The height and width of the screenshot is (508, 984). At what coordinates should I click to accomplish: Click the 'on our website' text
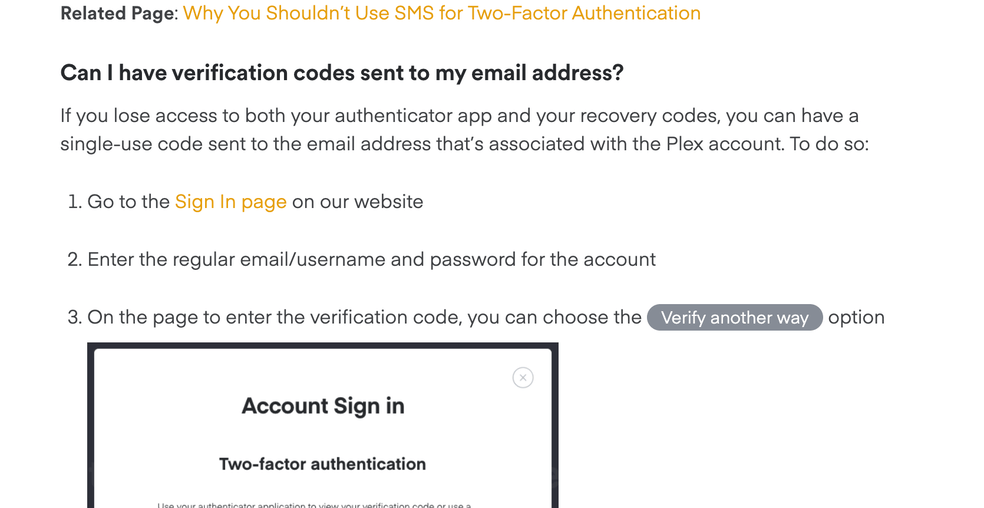click(x=358, y=202)
